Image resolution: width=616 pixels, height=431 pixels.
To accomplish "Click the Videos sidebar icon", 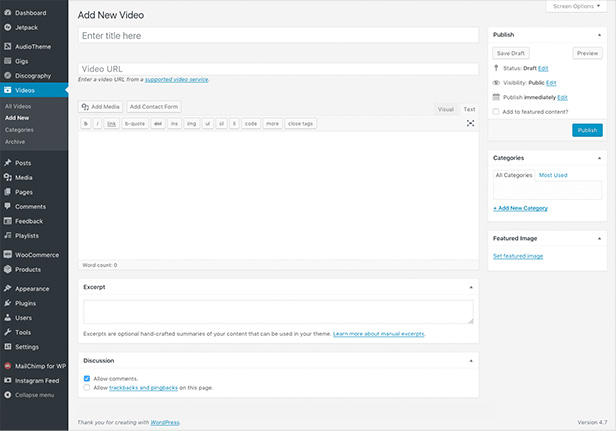I will (x=7, y=90).
